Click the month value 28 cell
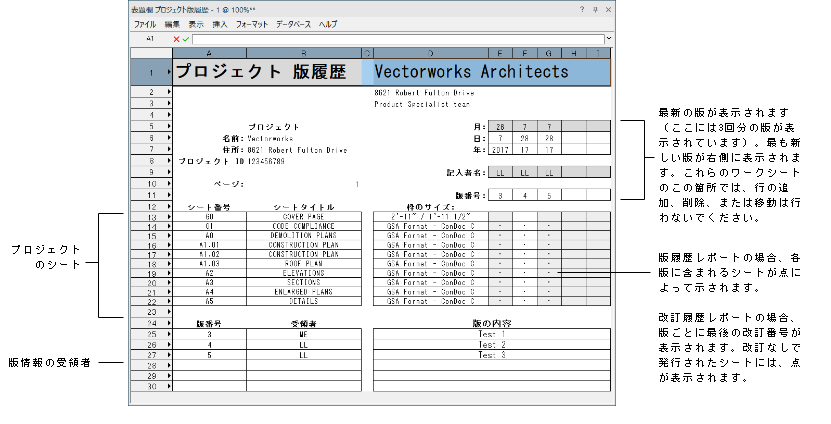This screenshot has width=831, height=424. coord(500,127)
